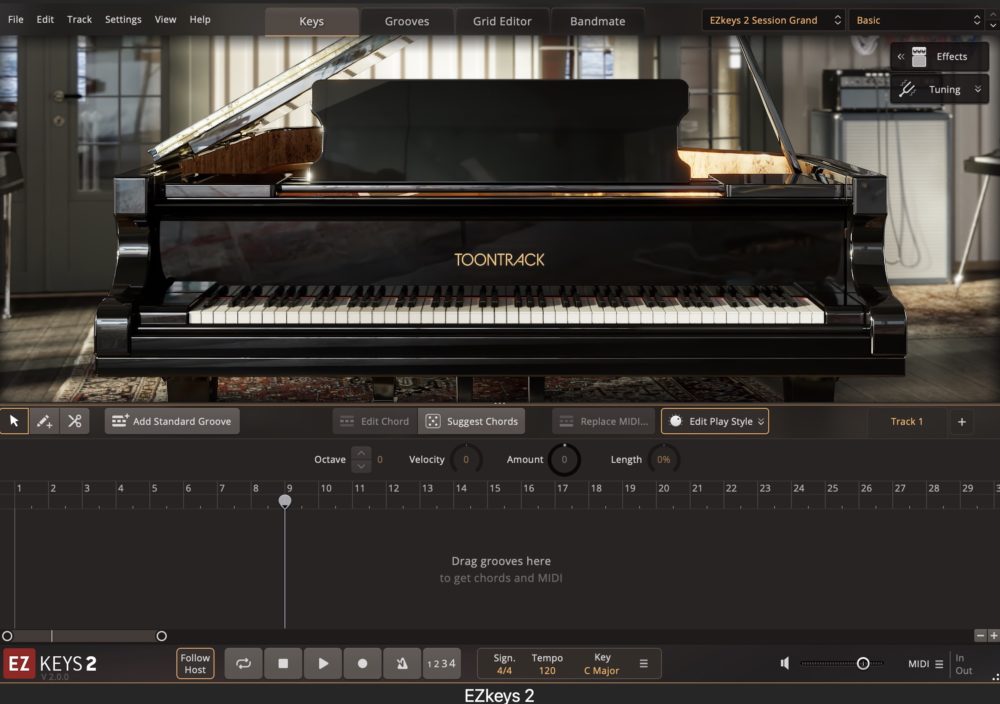The height and width of the screenshot is (704, 1000).
Task: Switch to the Grooves tab
Action: (407, 21)
